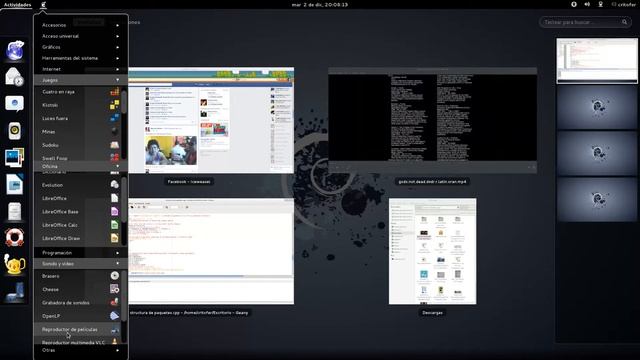Open LibreOffice Calc green icon
Screen dimensions: 640x360
click(x=115, y=225)
